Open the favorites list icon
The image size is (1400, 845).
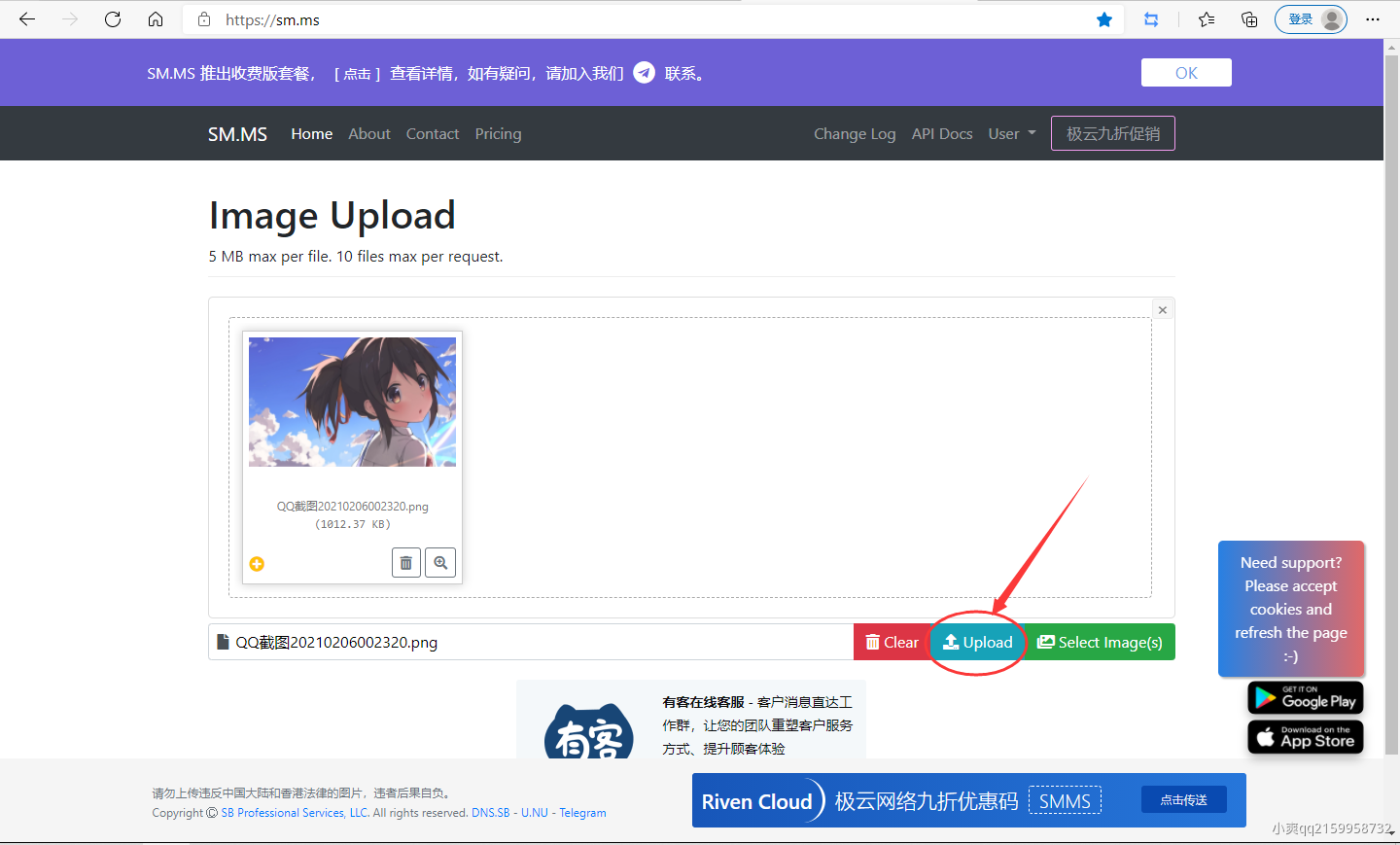tap(1207, 19)
